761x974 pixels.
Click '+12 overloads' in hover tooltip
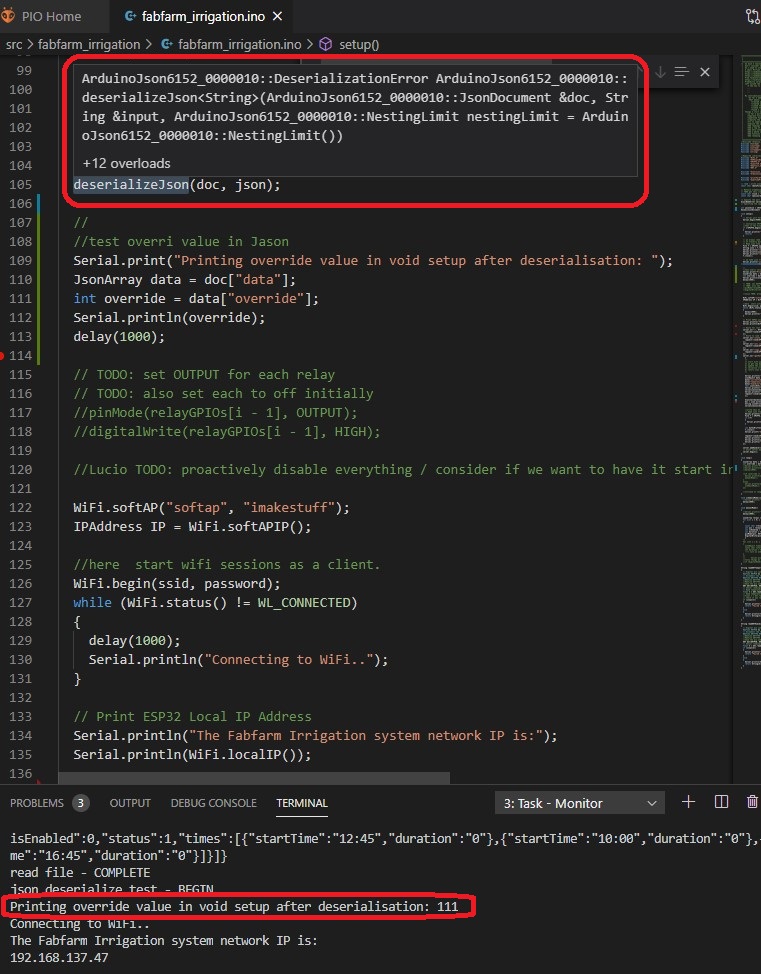coord(126,163)
